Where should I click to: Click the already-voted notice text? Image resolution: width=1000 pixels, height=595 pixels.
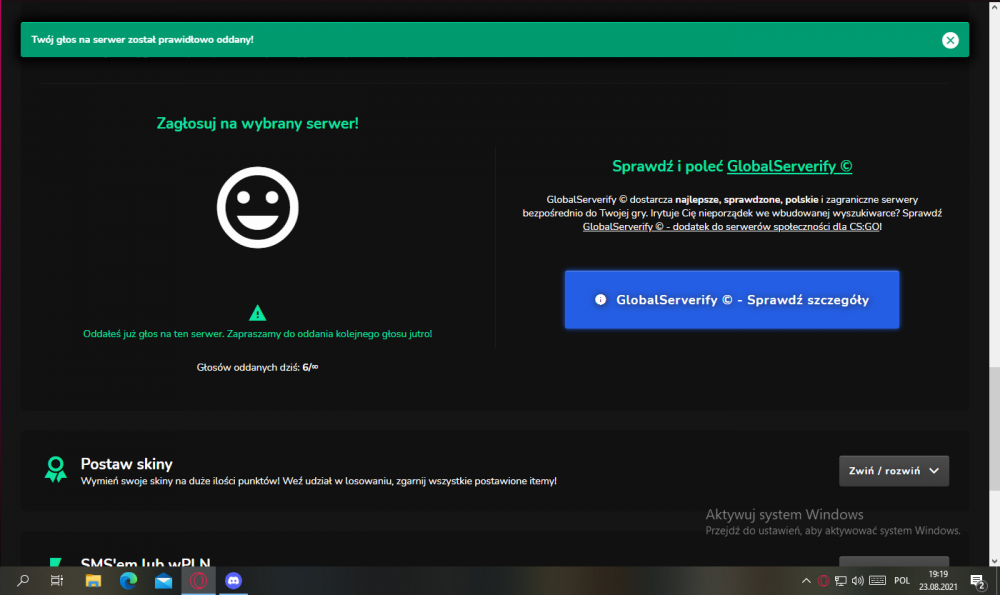[258, 334]
